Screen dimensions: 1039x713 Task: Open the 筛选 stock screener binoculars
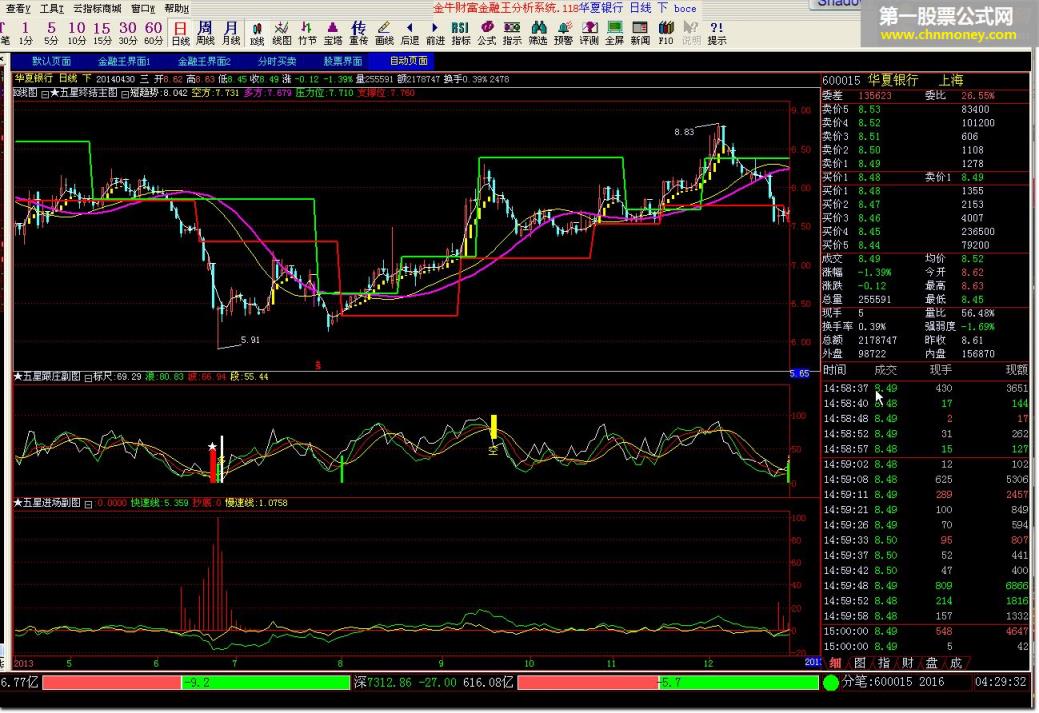(x=538, y=33)
